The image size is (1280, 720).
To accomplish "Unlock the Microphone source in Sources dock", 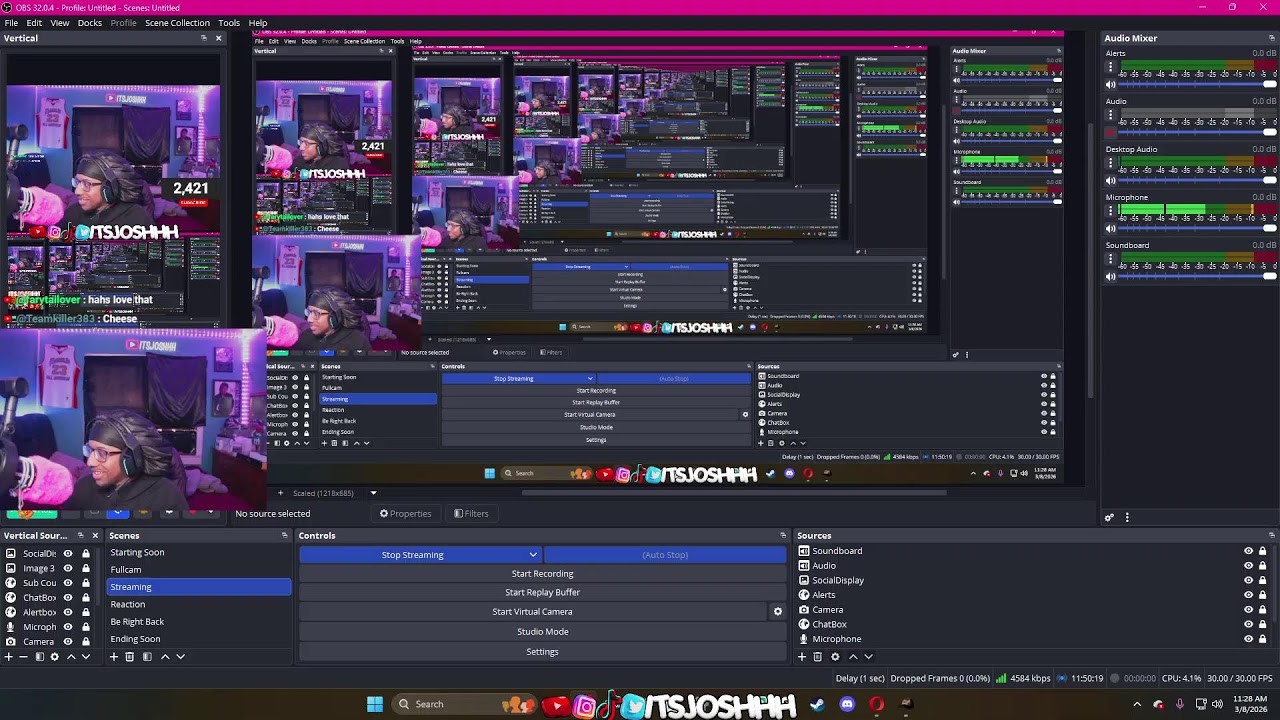I will coord(1262,639).
